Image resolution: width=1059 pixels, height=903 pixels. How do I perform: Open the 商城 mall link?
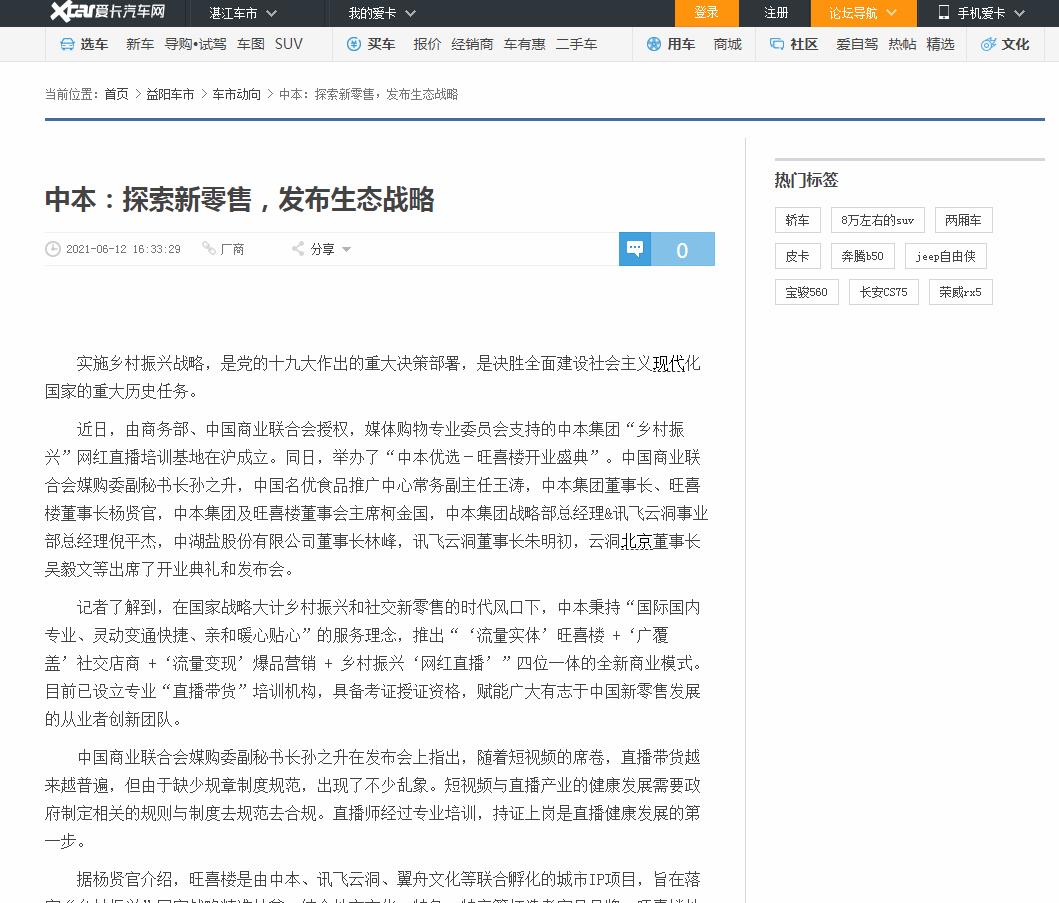727,45
